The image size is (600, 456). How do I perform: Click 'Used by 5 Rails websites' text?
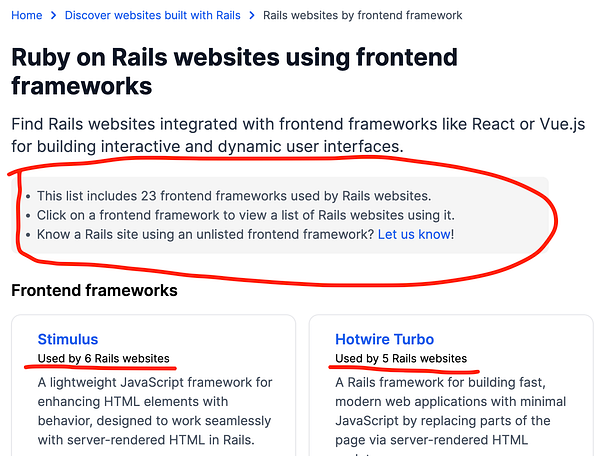[x=401, y=358]
